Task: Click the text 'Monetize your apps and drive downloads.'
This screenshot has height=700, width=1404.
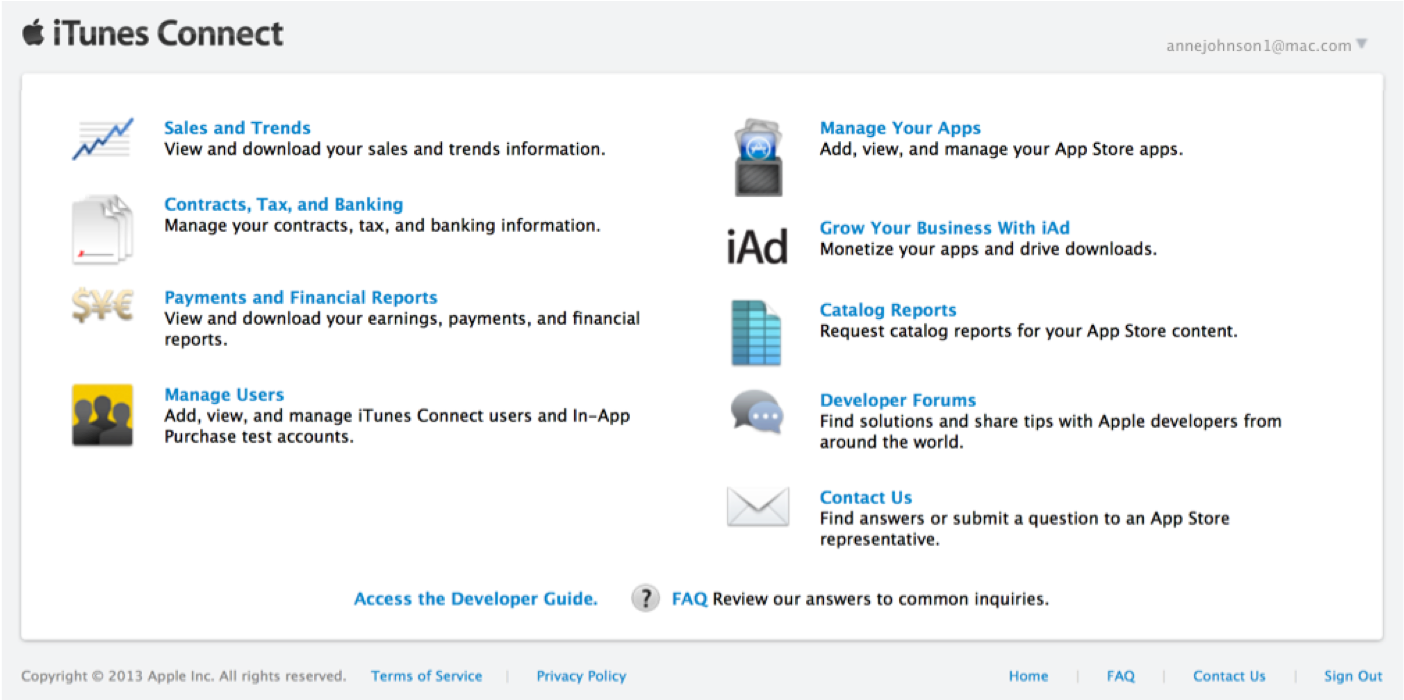Action: (988, 249)
